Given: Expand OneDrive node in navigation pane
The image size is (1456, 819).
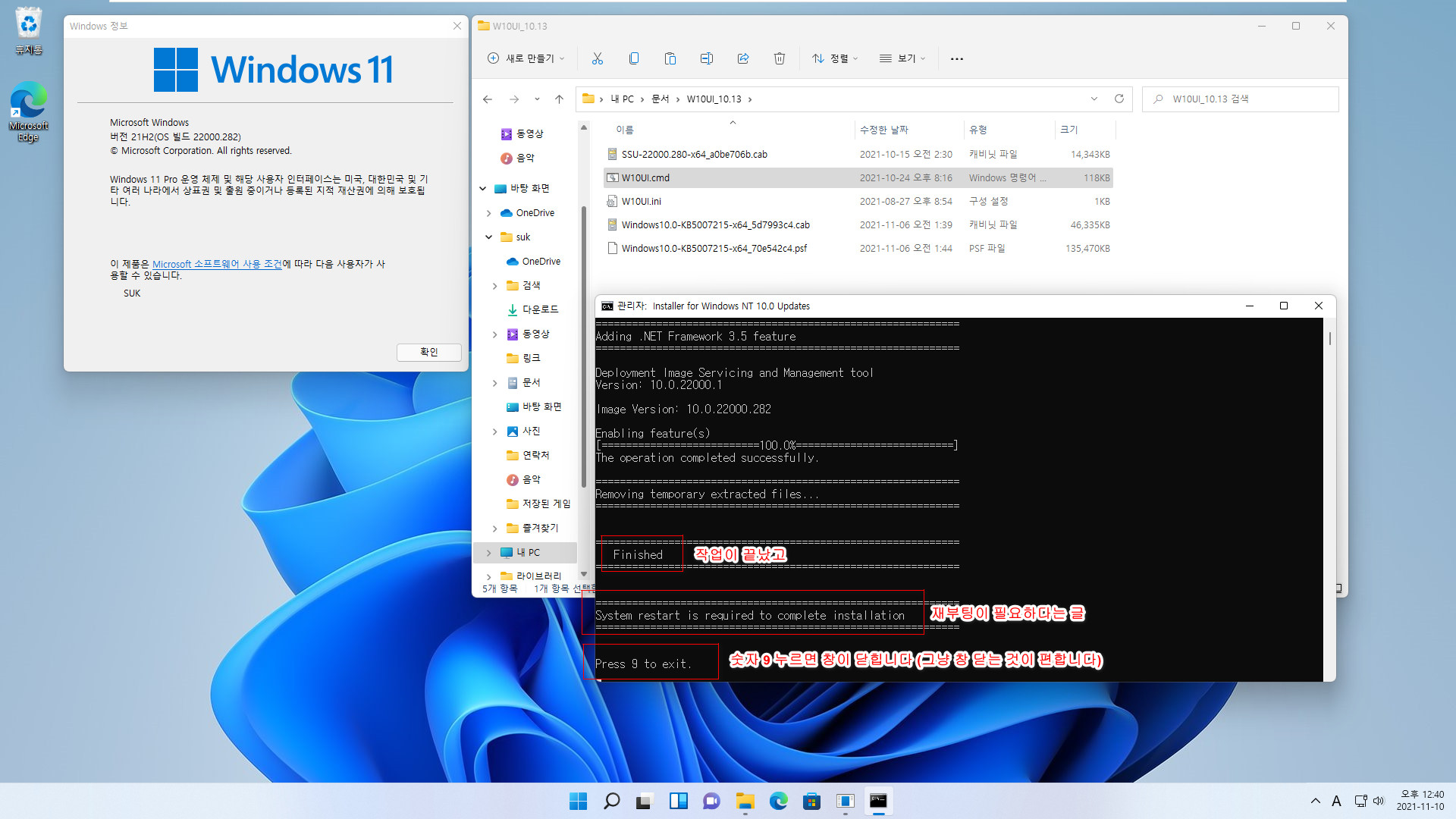Looking at the screenshot, I should [489, 213].
